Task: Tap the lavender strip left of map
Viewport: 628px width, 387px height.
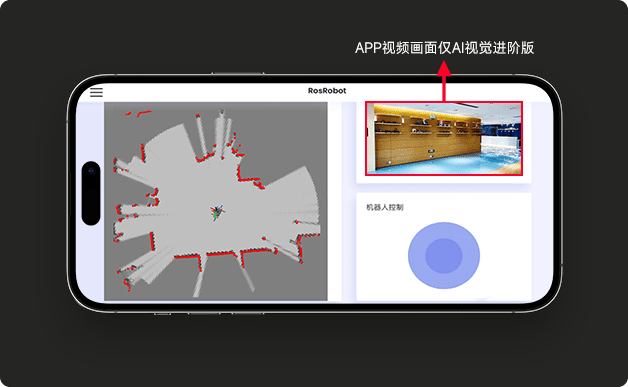Action: tap(90, 260)
